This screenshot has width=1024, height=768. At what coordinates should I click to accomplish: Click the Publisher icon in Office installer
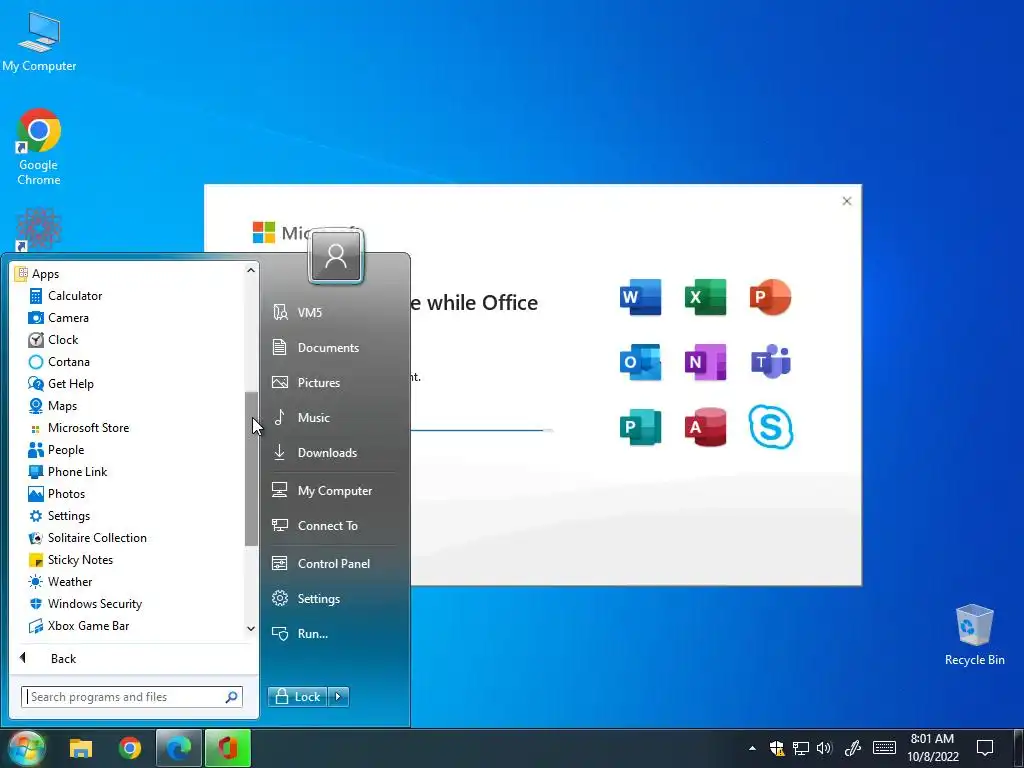pos(640,427)
